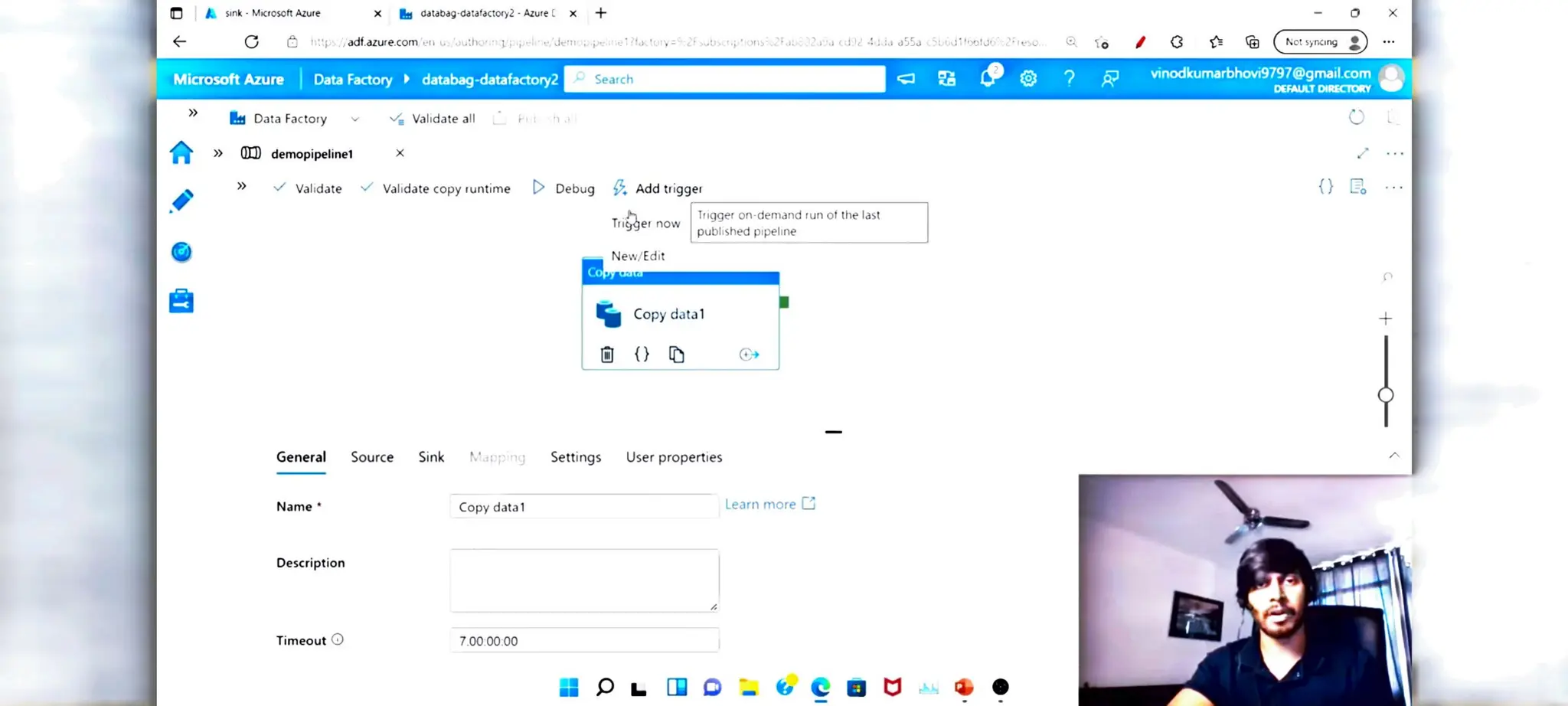
Task: Open the Monitor gauge icon in sidebar
Action: 181,252
